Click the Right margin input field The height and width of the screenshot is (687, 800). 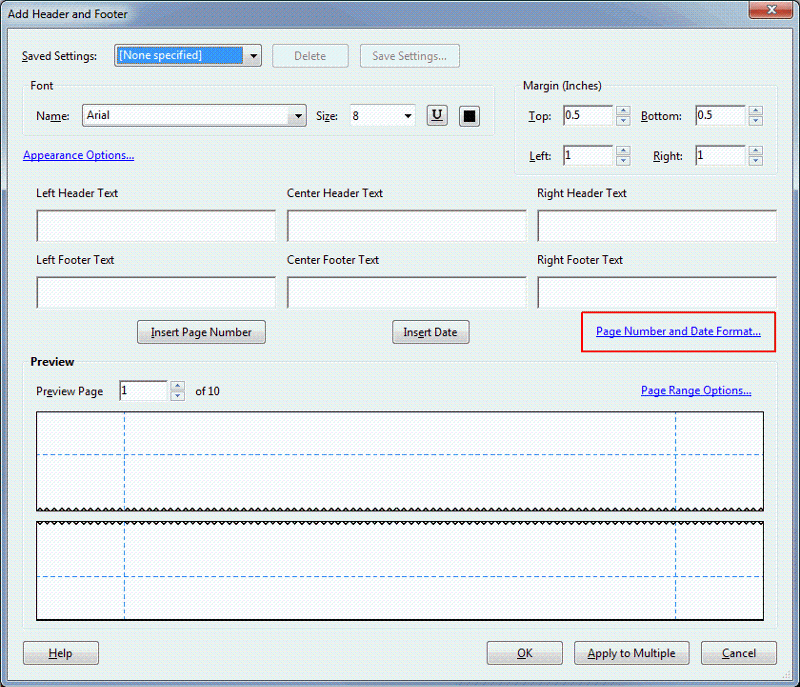(720, 156)
